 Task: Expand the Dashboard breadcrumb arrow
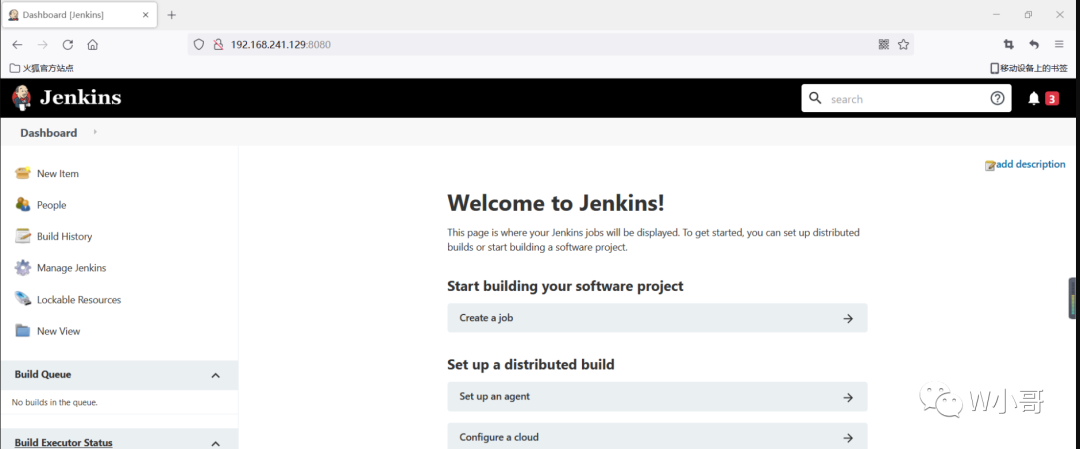click(x=95, y=132)
